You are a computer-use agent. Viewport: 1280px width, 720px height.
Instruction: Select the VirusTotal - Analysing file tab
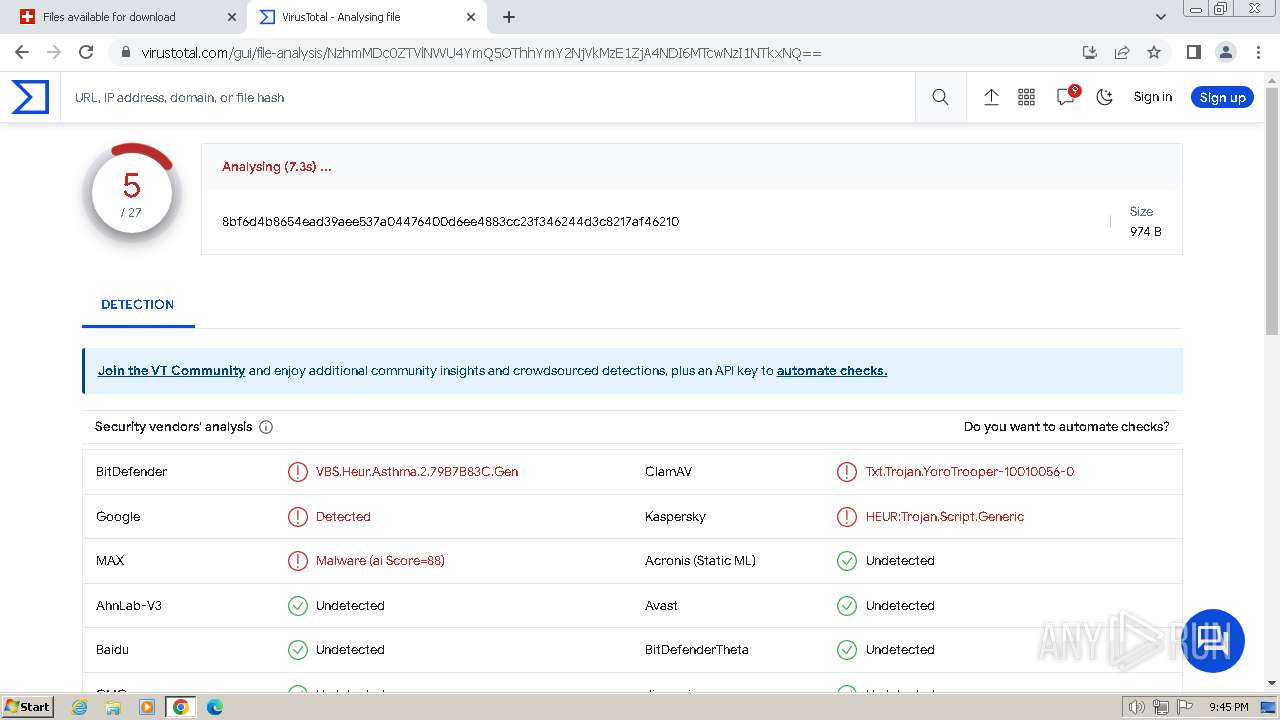(365, 17)
